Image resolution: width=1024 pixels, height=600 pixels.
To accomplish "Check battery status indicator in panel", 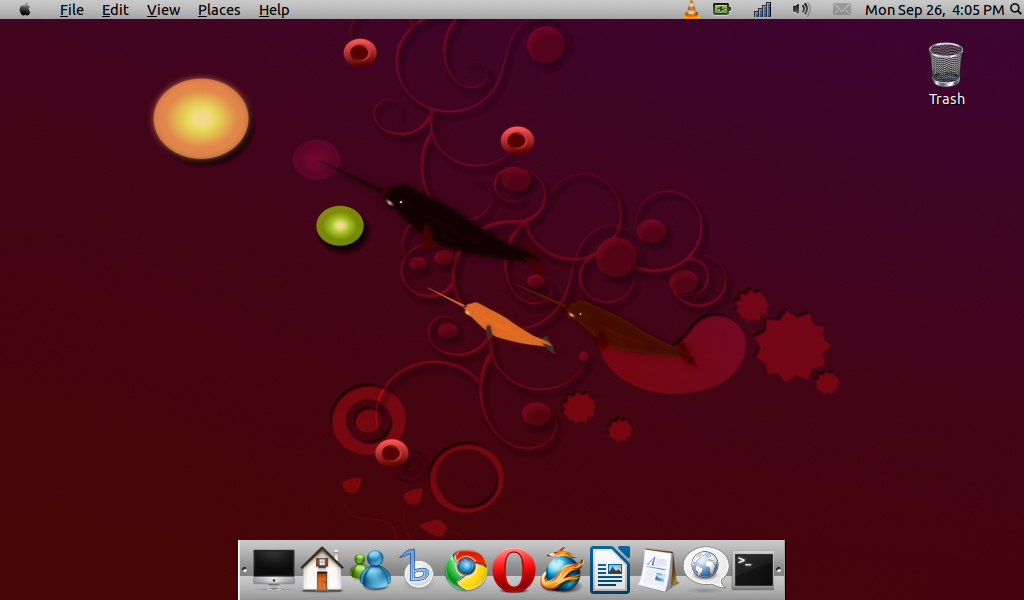I will tap(722, 9).
